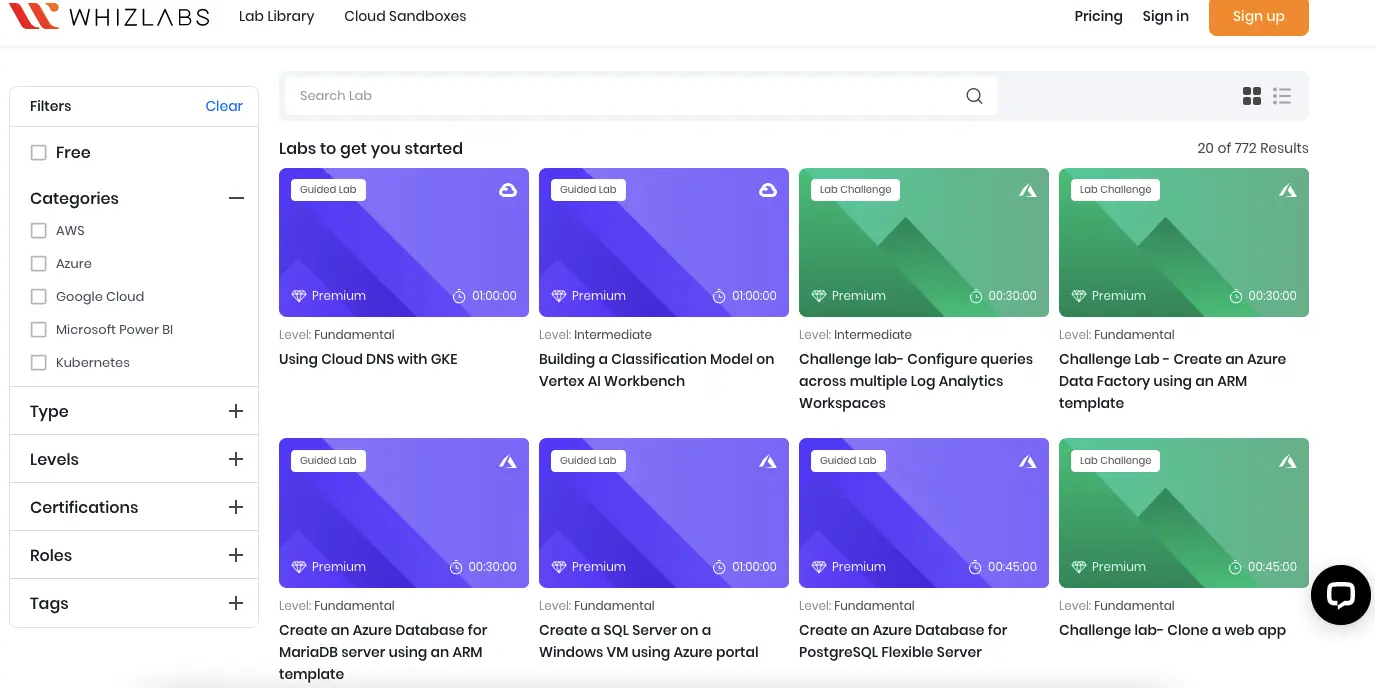Click Sign in link
The image size is (1375, 688).
click(x=1166, y=16)
